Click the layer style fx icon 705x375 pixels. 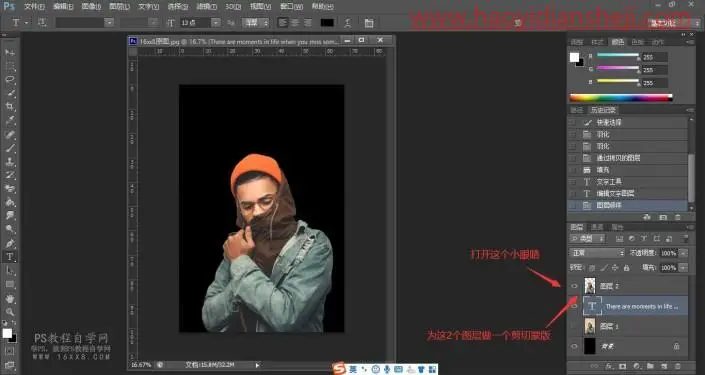coord(609,366)
